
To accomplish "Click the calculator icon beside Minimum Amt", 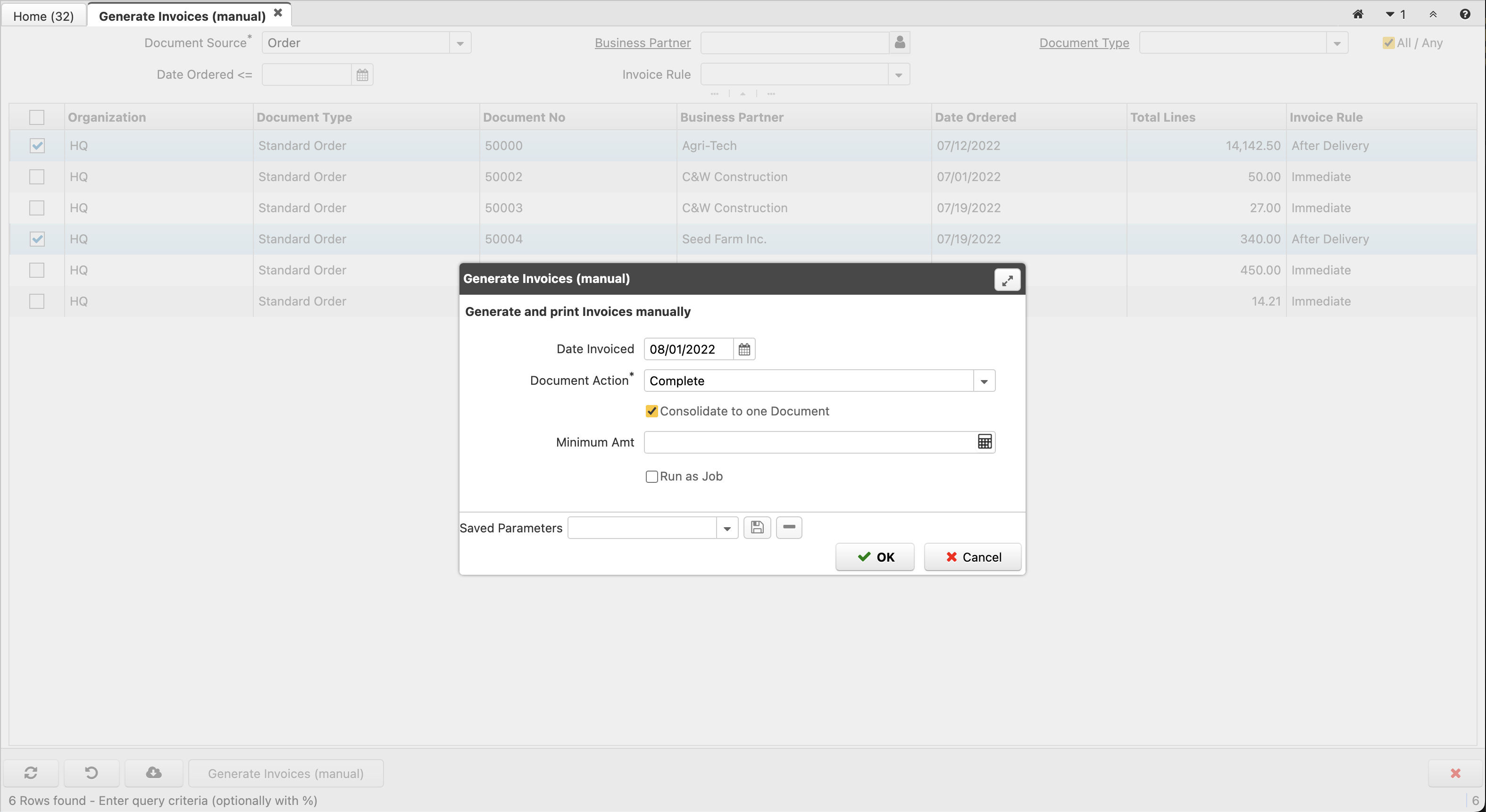I will [984, 442].
